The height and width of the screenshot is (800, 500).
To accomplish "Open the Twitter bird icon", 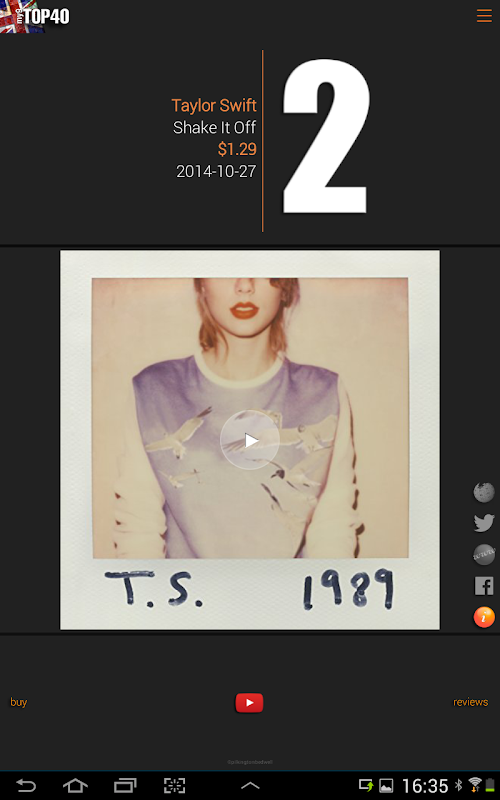I will [484, 523].
